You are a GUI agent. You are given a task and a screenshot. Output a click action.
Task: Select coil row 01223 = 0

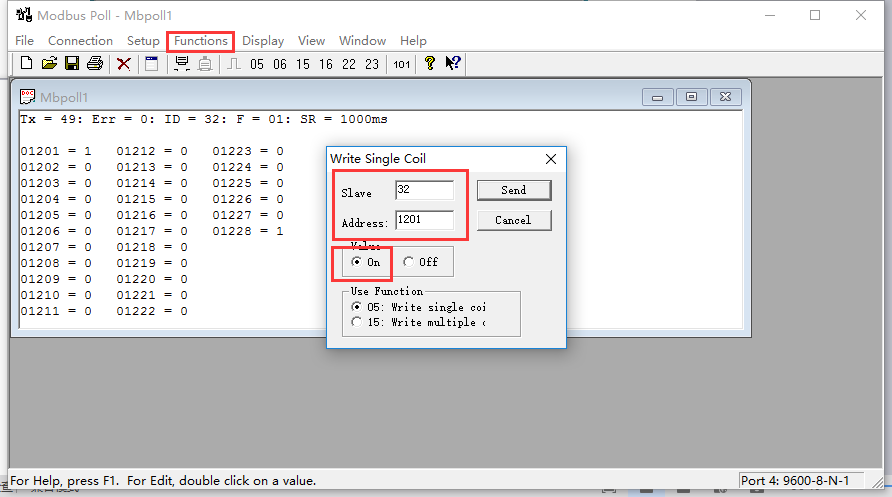(x=248, y=151)
